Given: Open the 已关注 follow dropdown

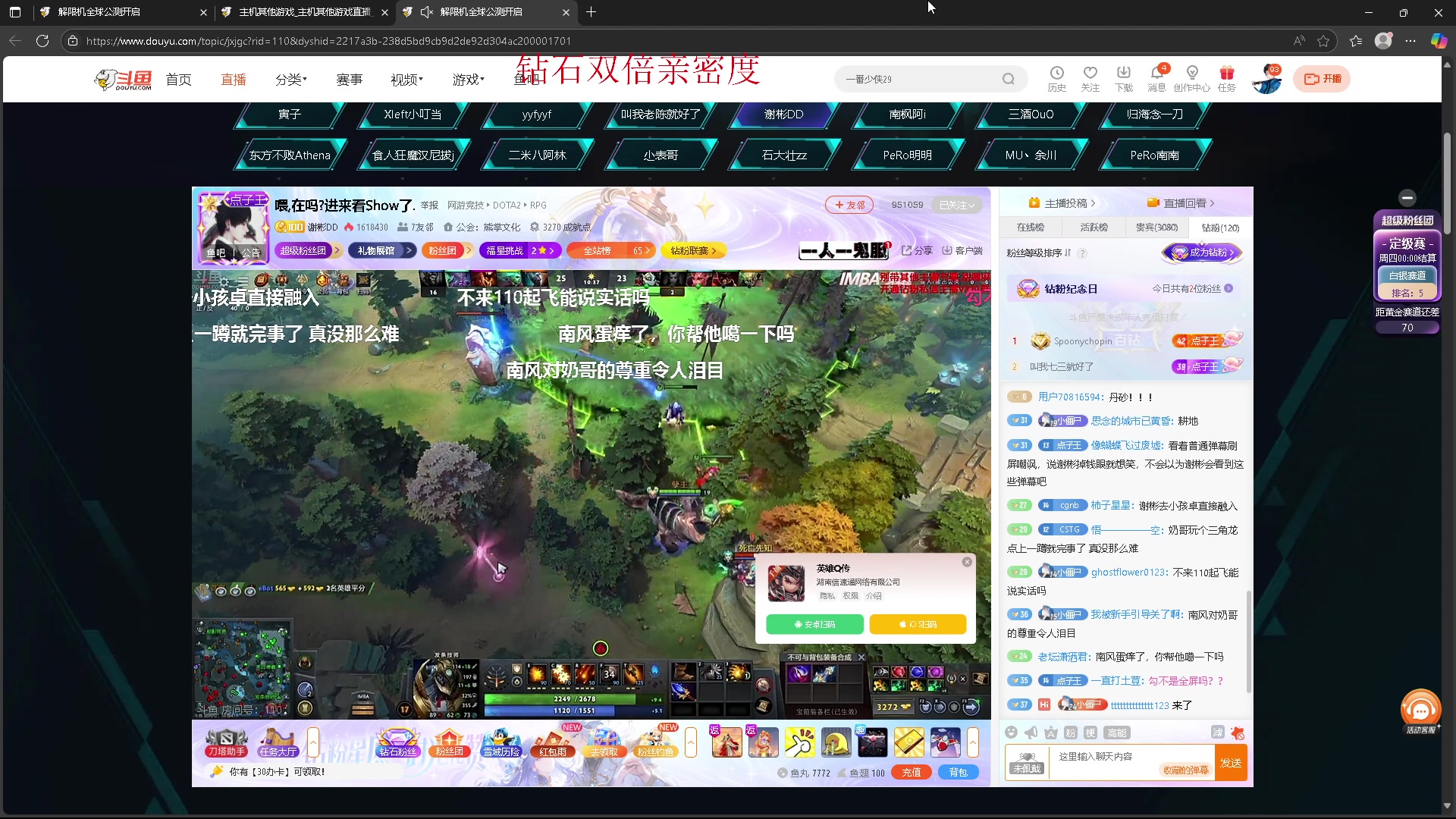Looking at the screenshot, I should coord(958,205).
